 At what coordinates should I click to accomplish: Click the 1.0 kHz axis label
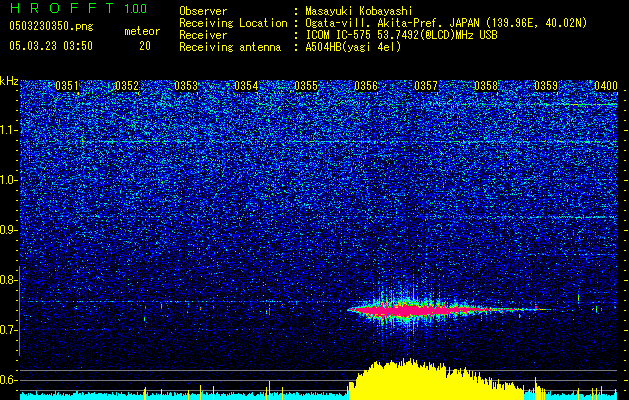[9, 180]
